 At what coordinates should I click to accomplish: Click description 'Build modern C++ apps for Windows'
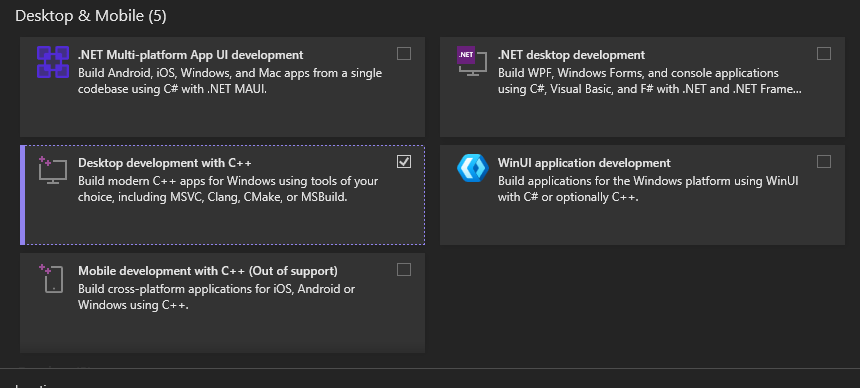click(x=228, y=189)
